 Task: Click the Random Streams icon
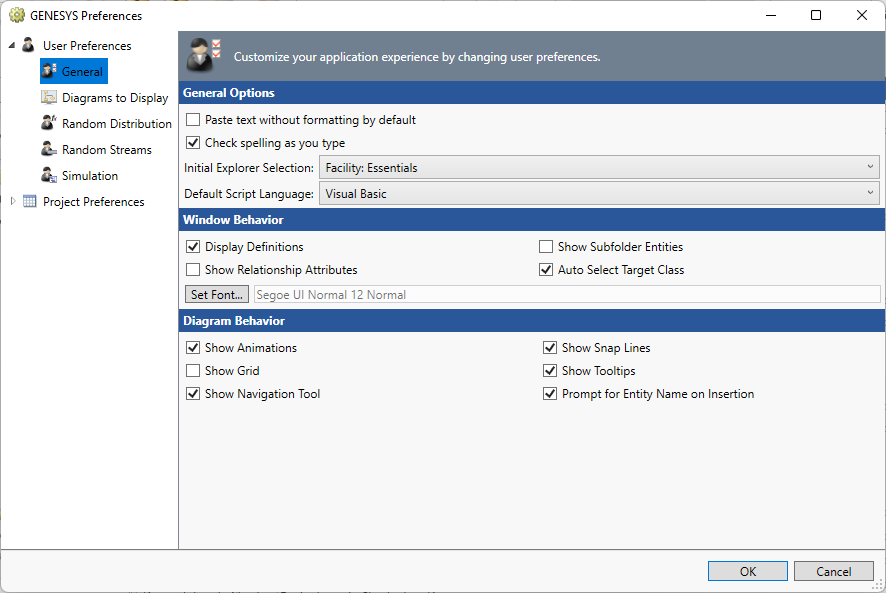click(x=49, y=150)
